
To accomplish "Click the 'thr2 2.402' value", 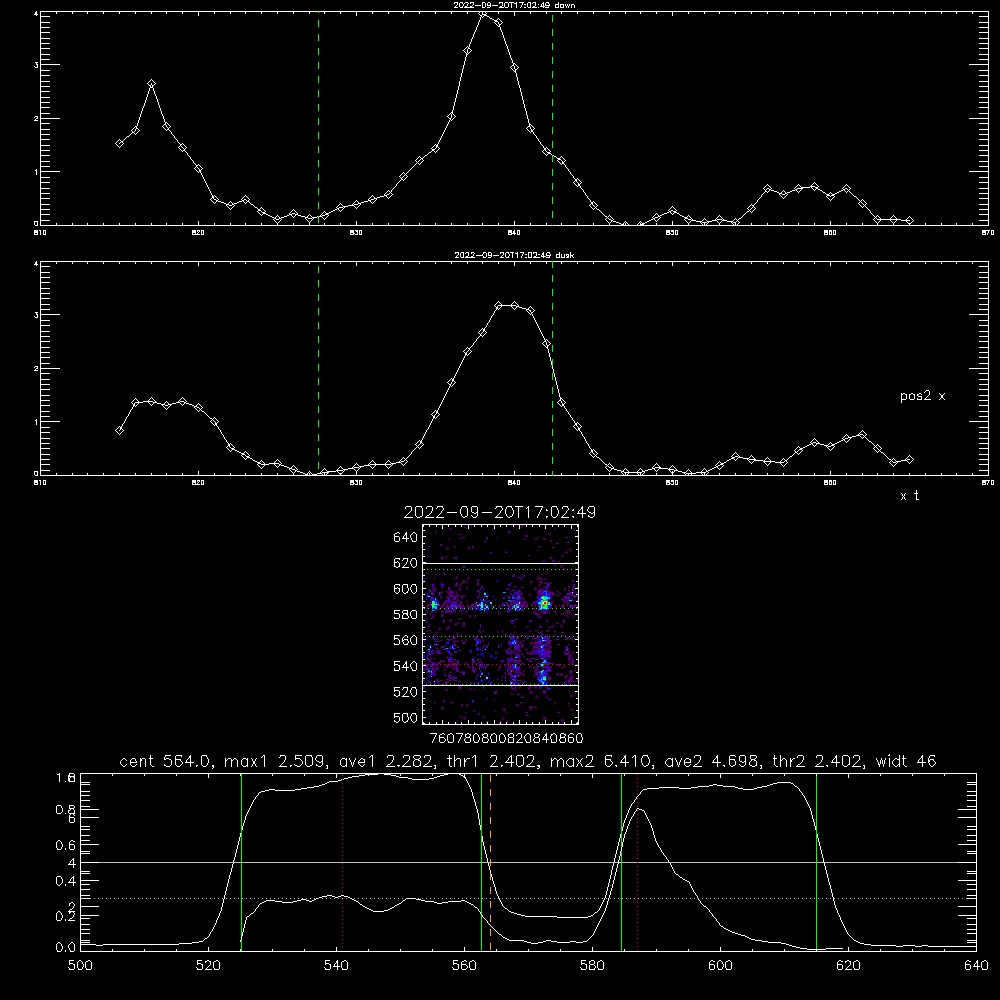I will 817,761.
